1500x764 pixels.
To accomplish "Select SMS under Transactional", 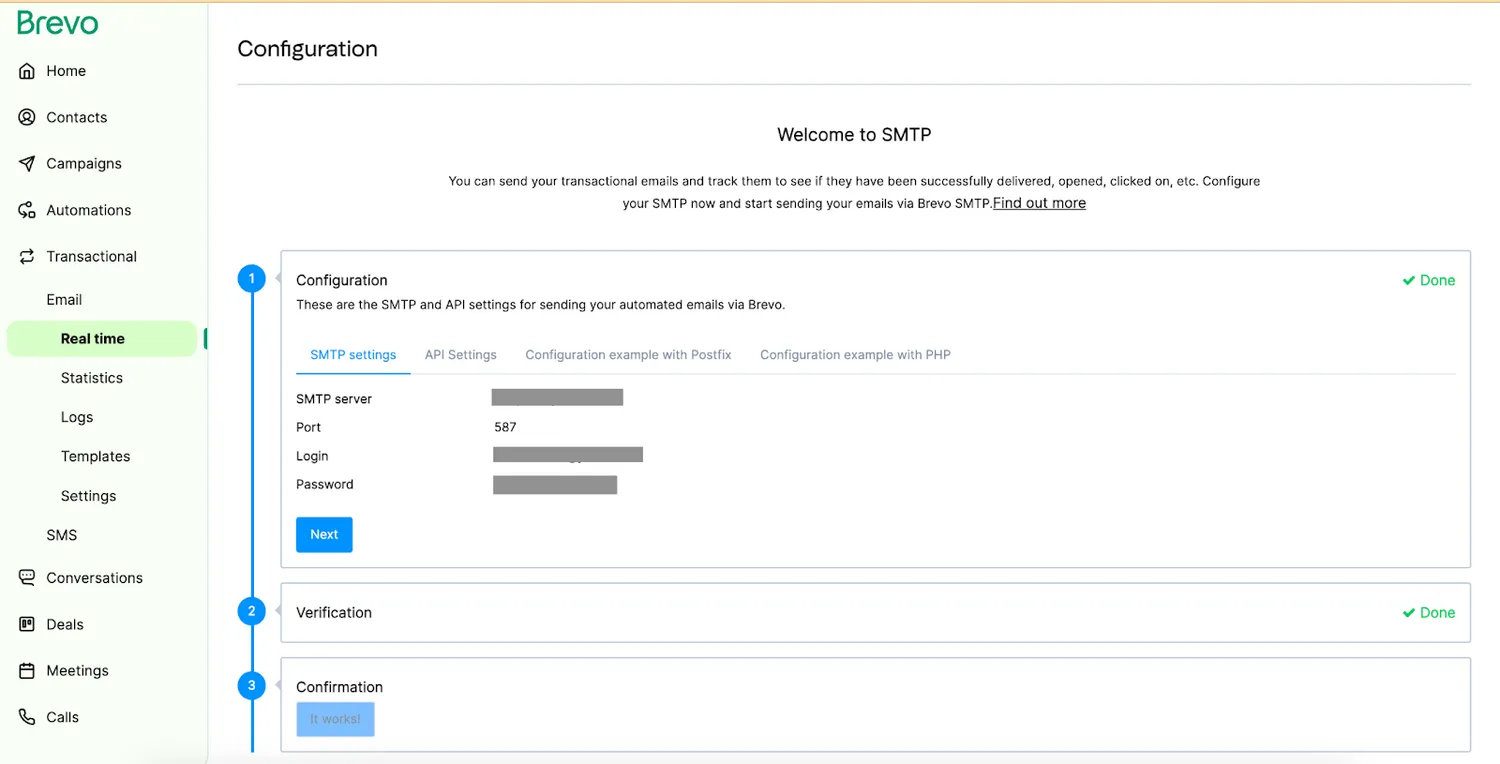I will (62, 535).
